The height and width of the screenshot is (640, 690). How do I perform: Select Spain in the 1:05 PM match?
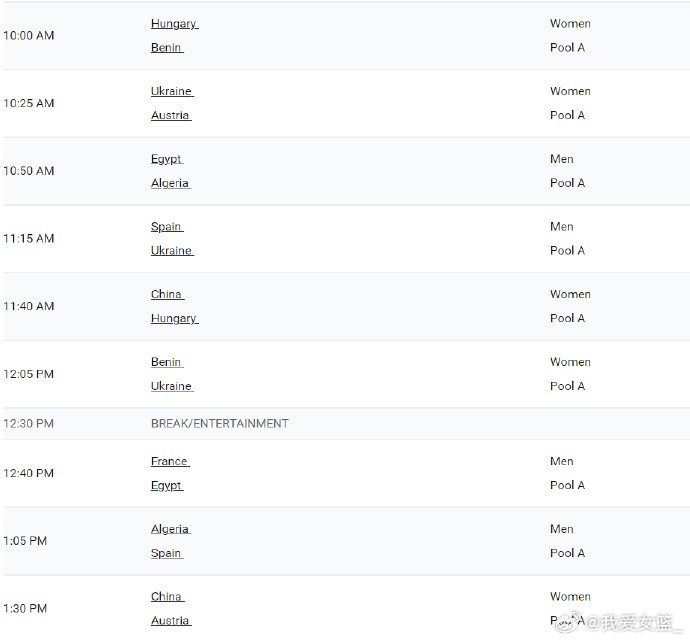166,554
